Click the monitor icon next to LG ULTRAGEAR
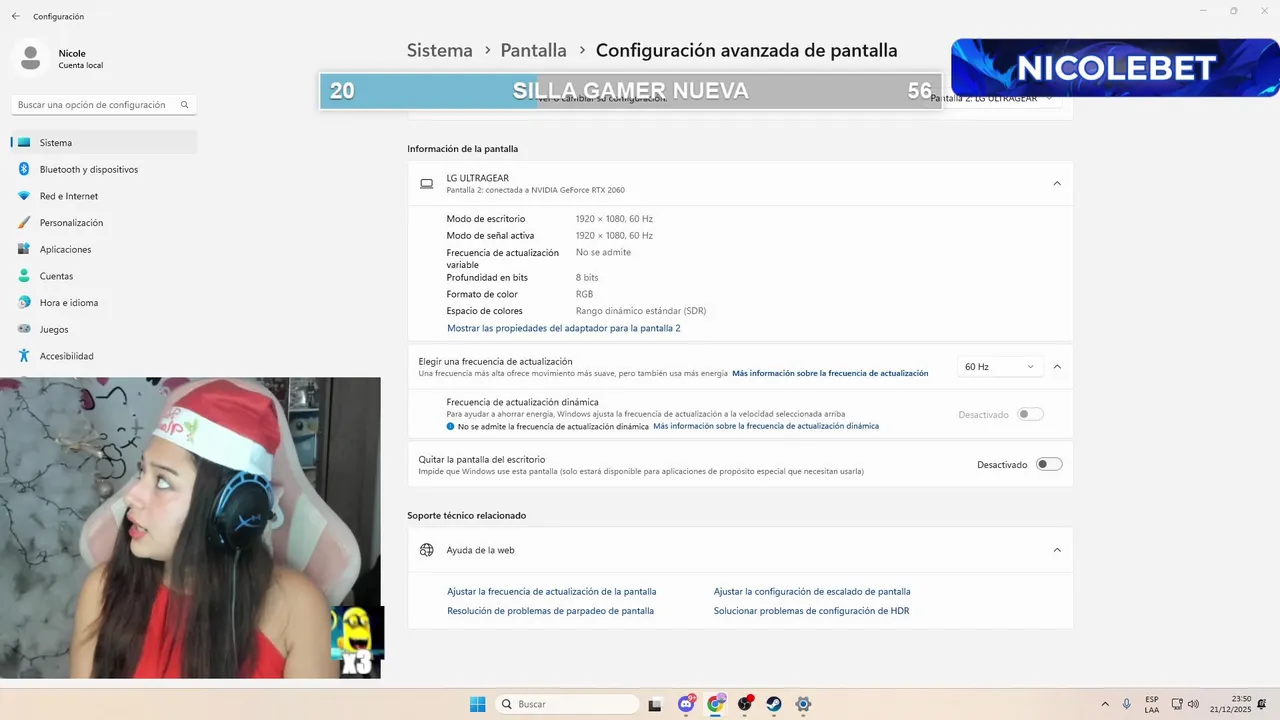 pos(426,184)
